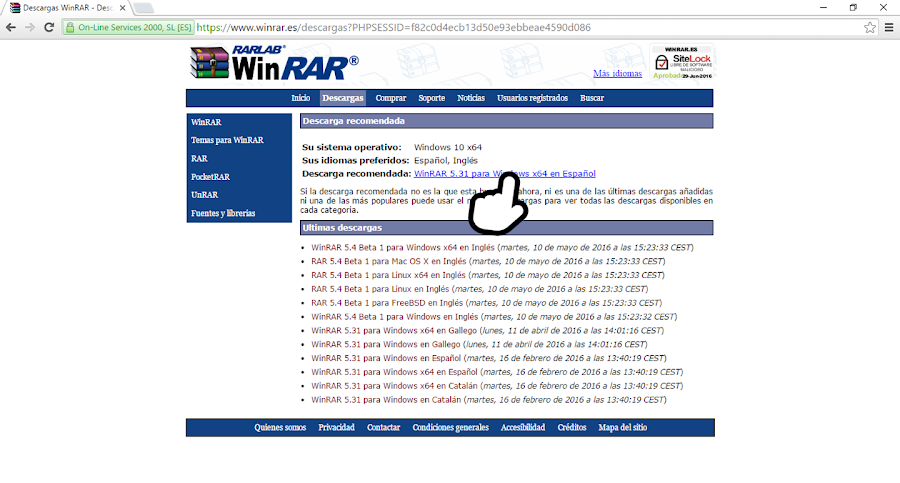900x483 pixels.
Task: Close the Descargas WinRAR browser tab
Action: click(x=122, y=8)
